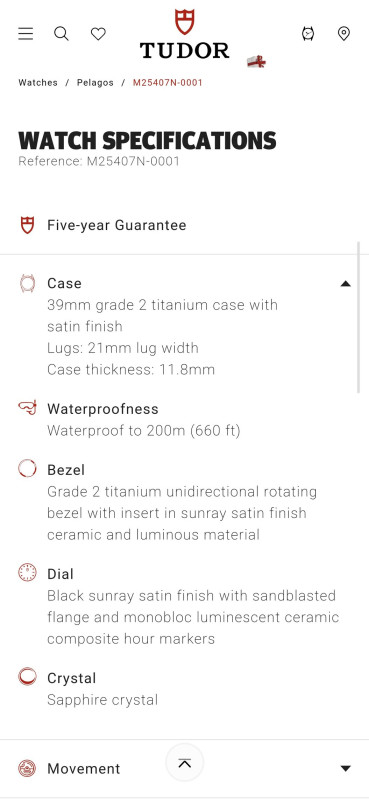Click the Movement section icon
Screen dimensions: 369x800
27,768
